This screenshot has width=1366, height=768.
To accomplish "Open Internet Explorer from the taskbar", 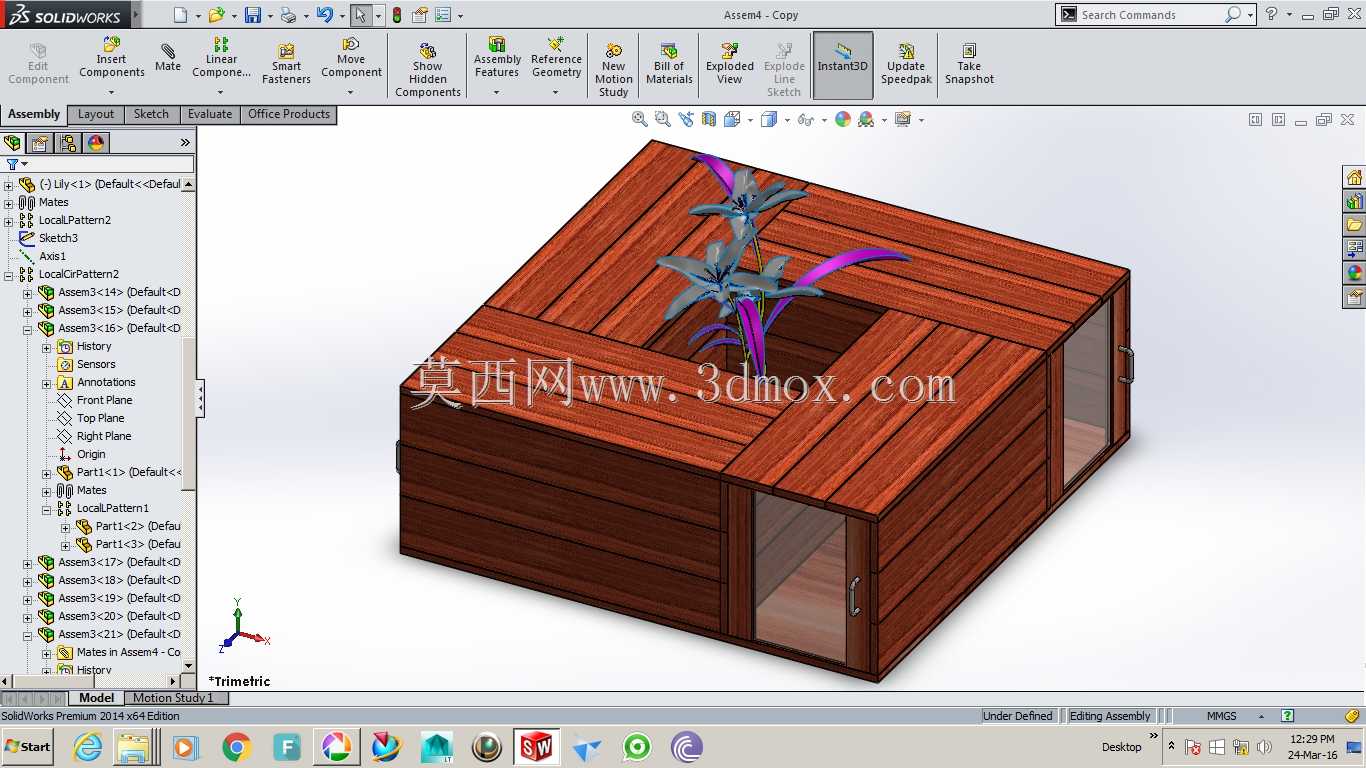I will 89,747.
